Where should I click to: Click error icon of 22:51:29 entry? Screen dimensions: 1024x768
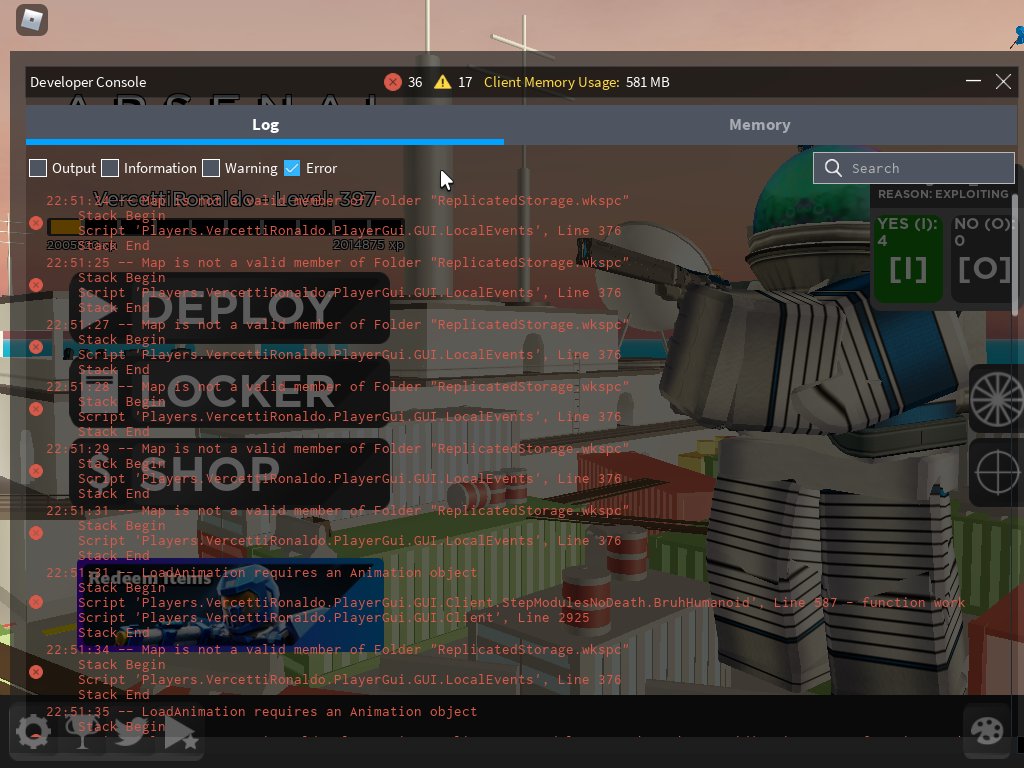coord(36,472)
